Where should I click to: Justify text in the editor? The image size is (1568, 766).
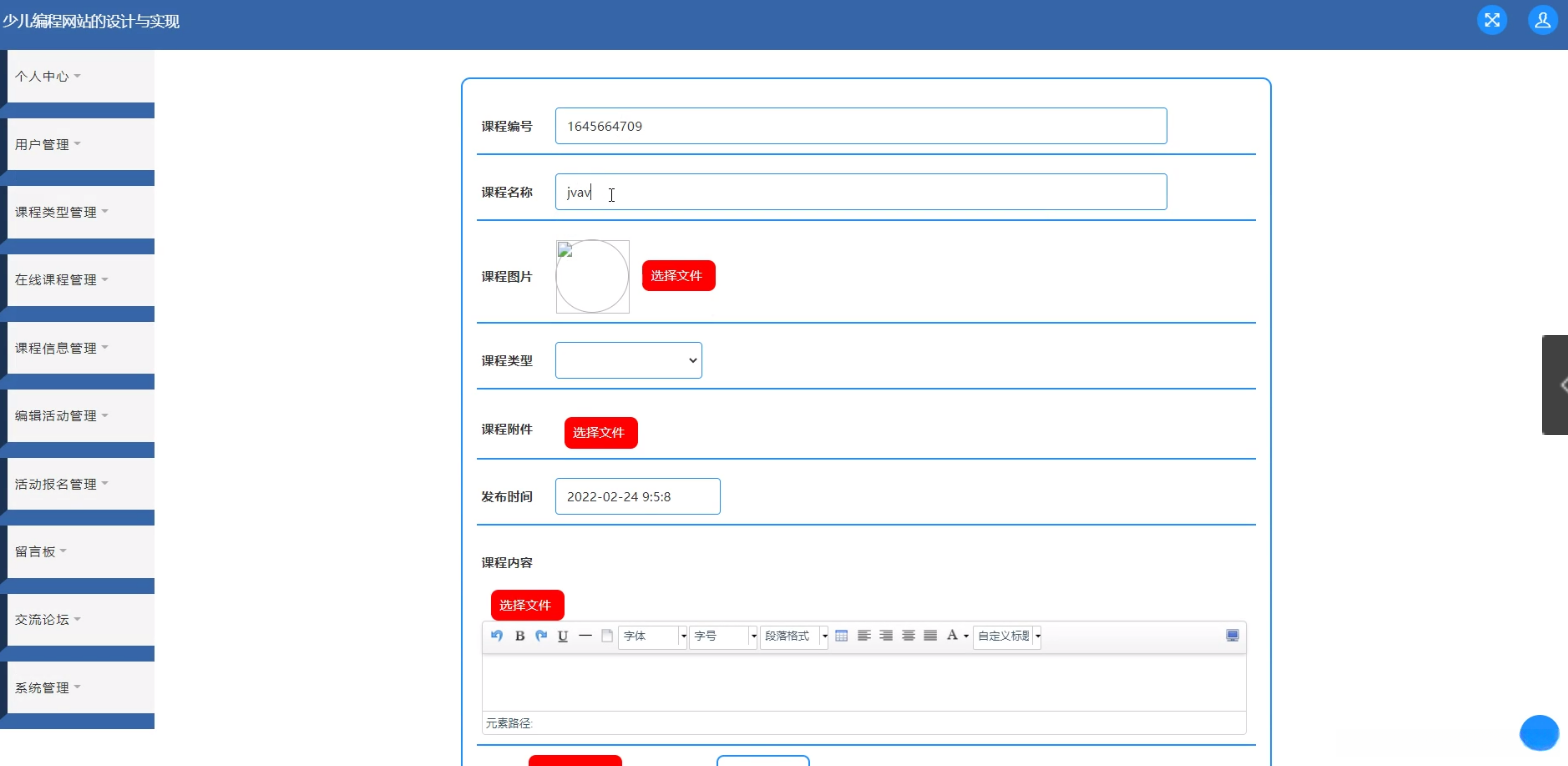click(930, 636)
